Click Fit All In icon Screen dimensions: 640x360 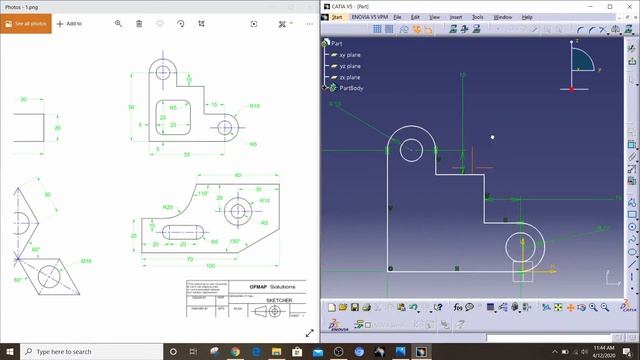click(558, 307)
